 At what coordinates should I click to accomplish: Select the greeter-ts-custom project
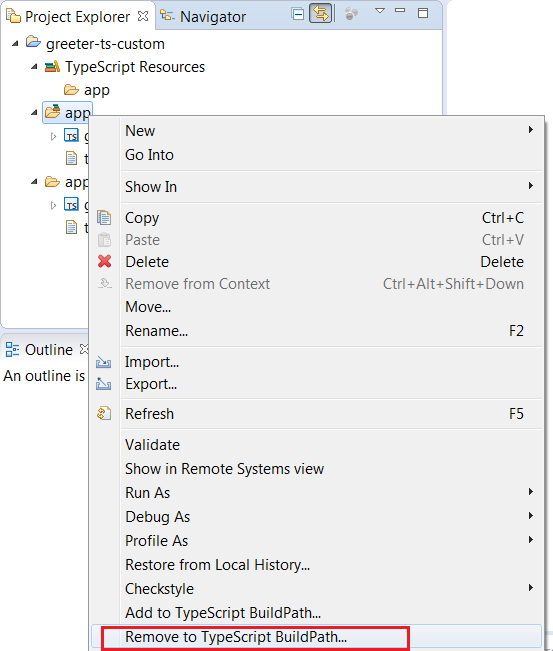[105, 44]
